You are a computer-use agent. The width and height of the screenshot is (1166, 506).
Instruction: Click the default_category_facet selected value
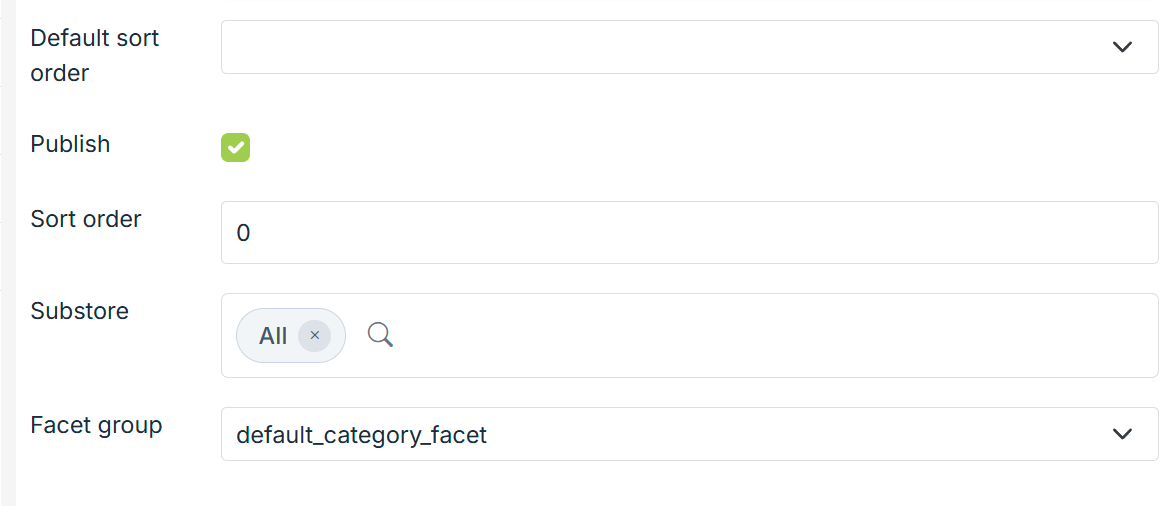click(x=362, y=435)
